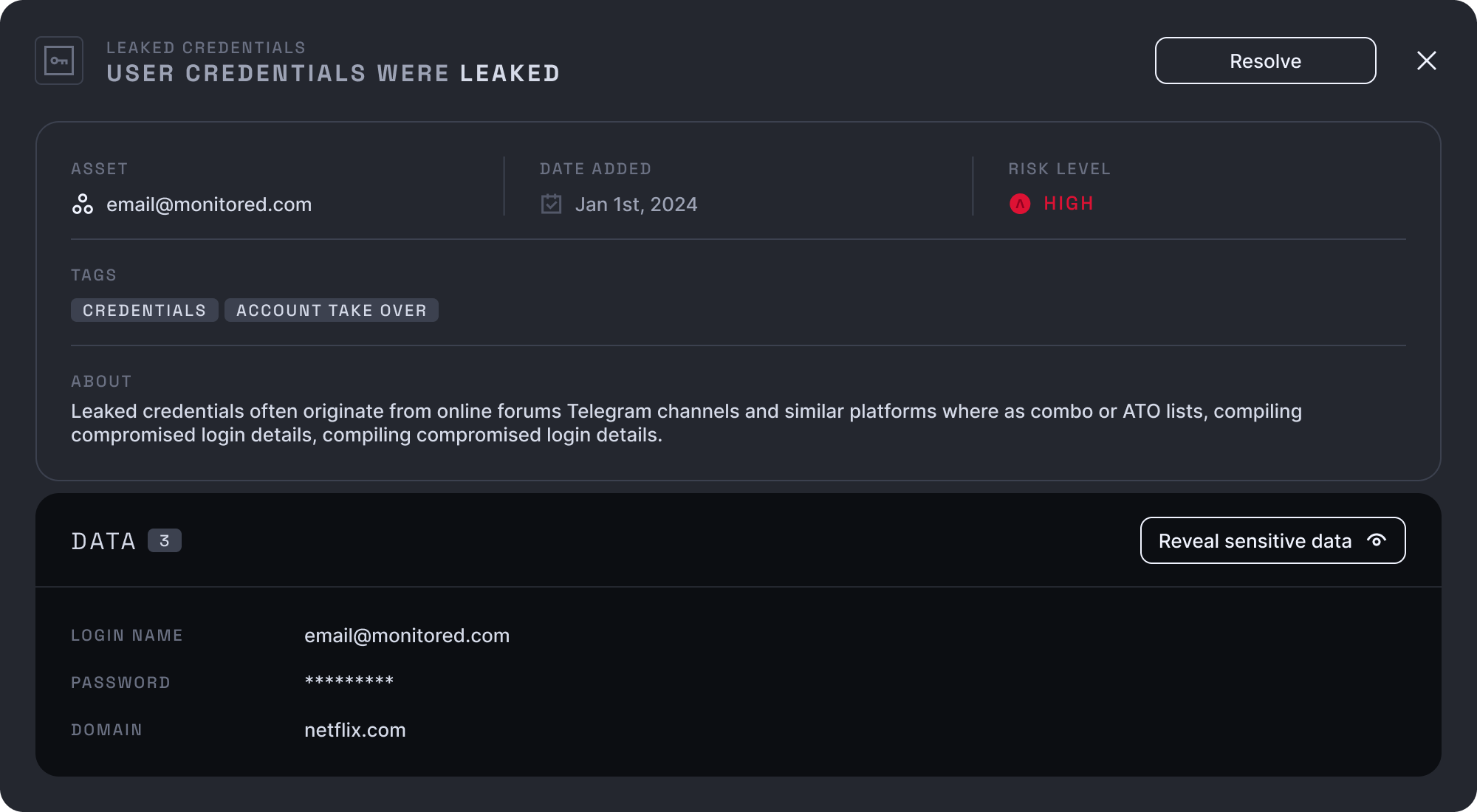Click the LOGIN NAME label
The image size is (1477, 812).
coord(127,636)
